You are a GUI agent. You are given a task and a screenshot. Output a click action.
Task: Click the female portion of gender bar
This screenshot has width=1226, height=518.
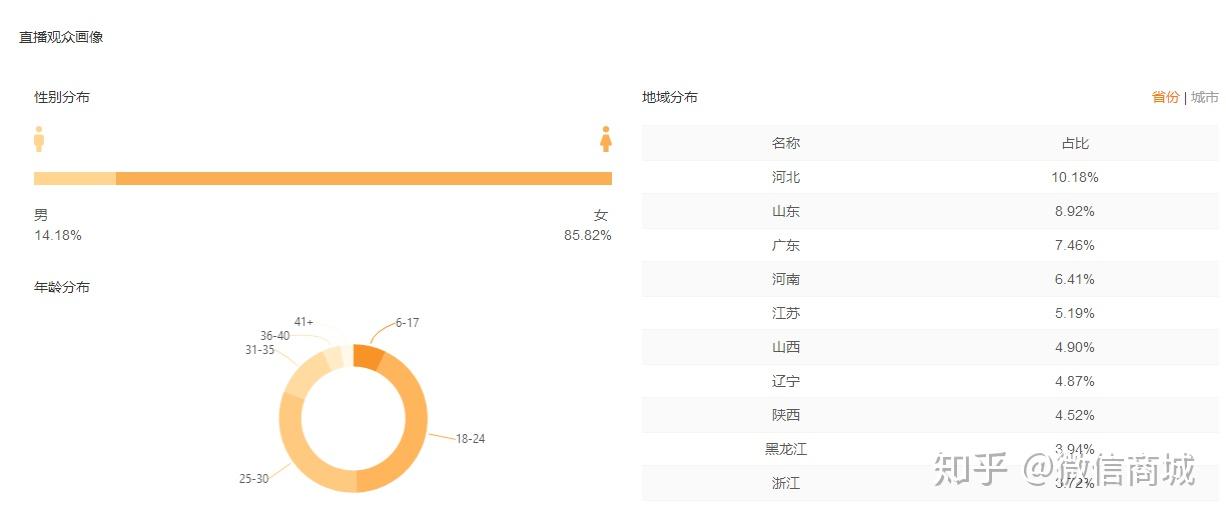[x=364, y=178]
